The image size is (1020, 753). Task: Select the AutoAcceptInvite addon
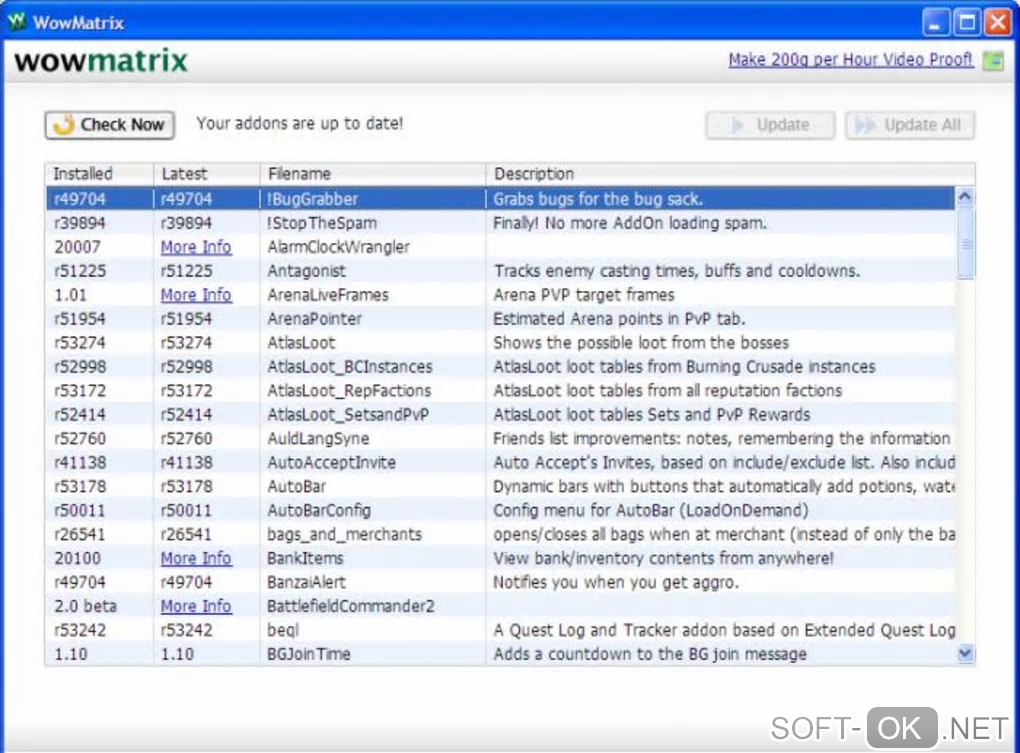pos(331,463)
